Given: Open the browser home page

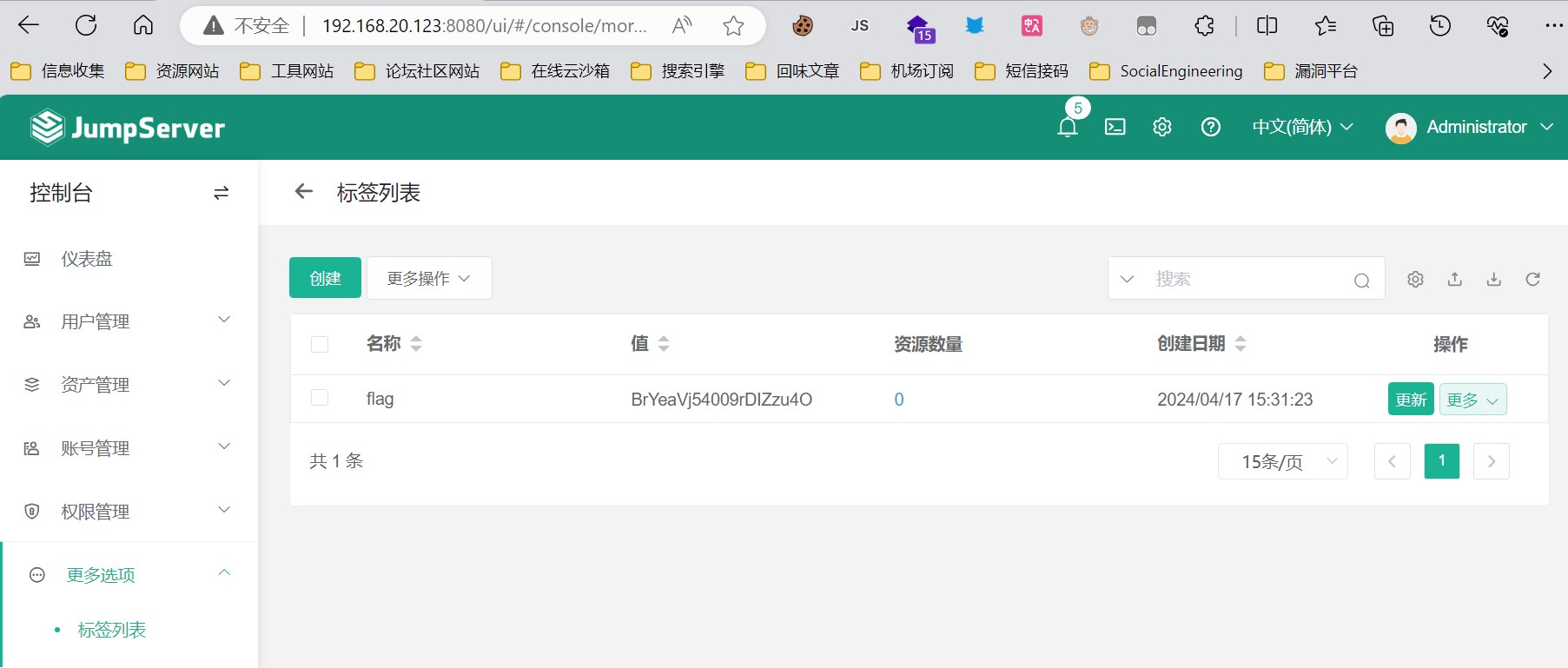Looking at the screenshot, I should (x=143, y=25).
